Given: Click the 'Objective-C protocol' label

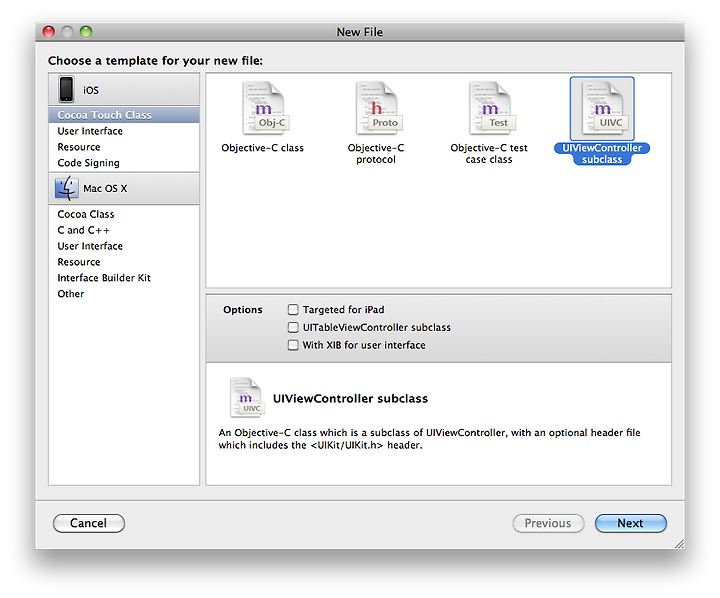Looking at the screenshot, I should pyautogui.click(x=376, y=153).
